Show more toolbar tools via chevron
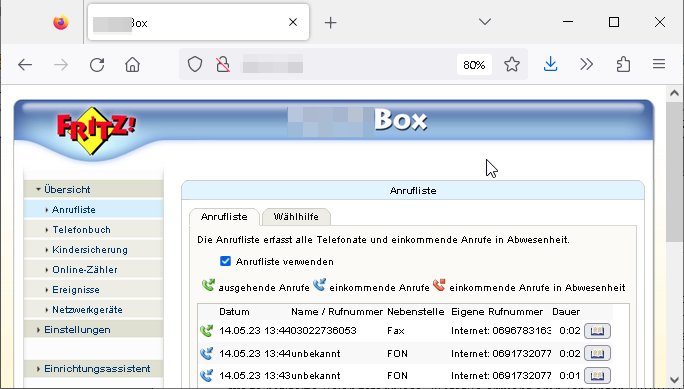684x389 pixels. click(587, 65)
